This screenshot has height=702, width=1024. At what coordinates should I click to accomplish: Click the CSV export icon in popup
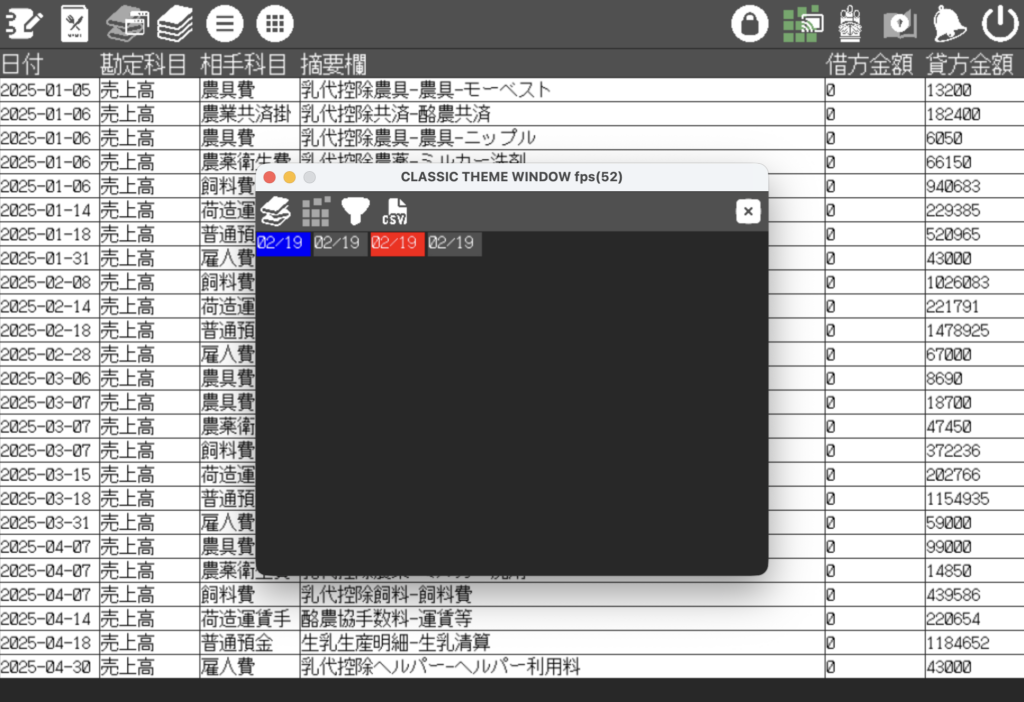pyautogui.click(x=394, y=212)
